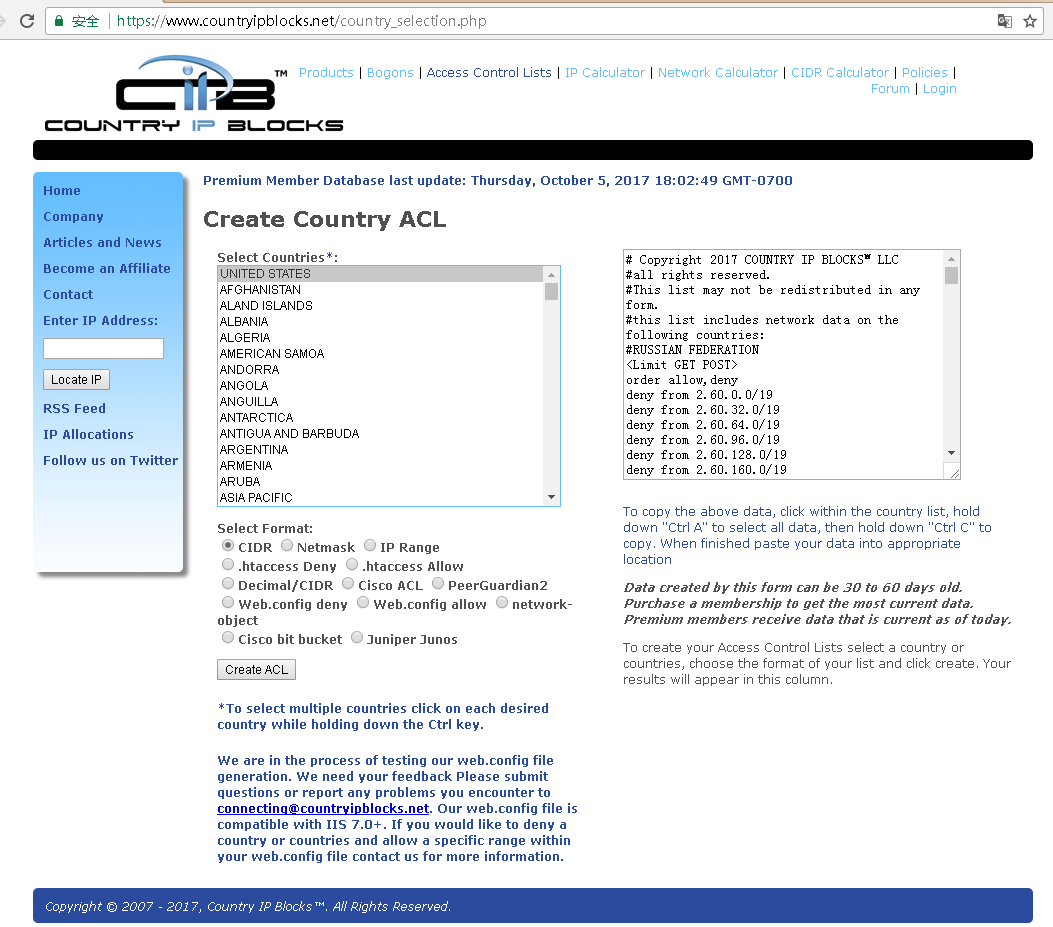Choose the Cisco ACL radio button
This screenshot has height=927, width=1053.
point(348,584)
